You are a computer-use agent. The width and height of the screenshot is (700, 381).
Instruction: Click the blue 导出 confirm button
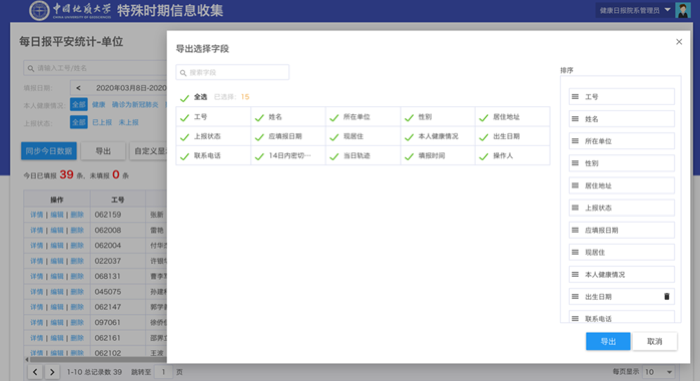click(608, 341)
